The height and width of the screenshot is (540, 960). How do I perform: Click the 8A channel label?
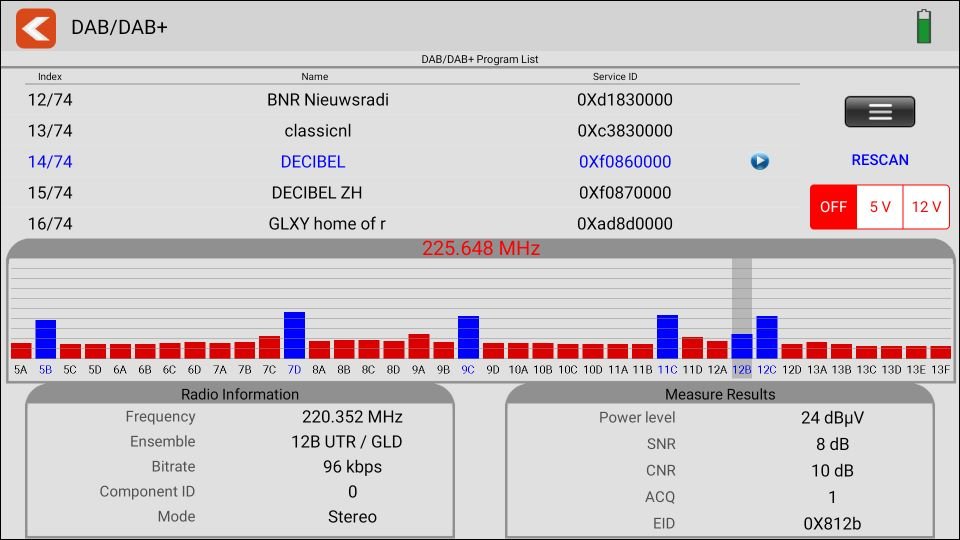(x=319, y=370)
